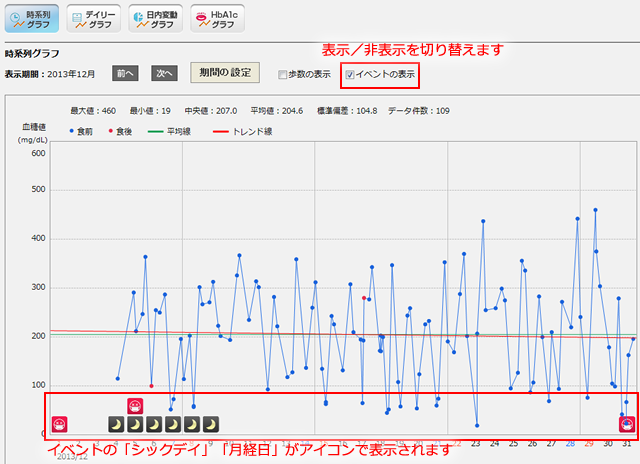Click the 最大値：460 statistic
This screenshot has height=464, width=640.
click(93, 111)
